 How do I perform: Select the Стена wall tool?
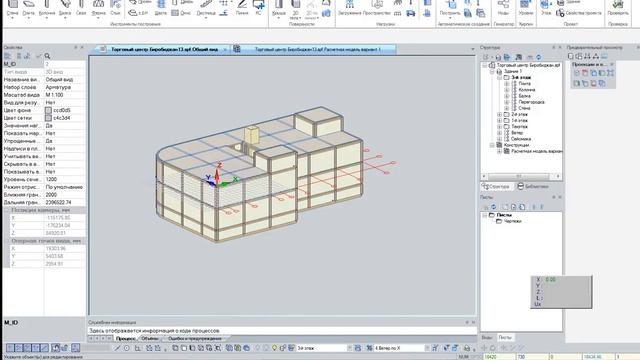coord(12,8)
